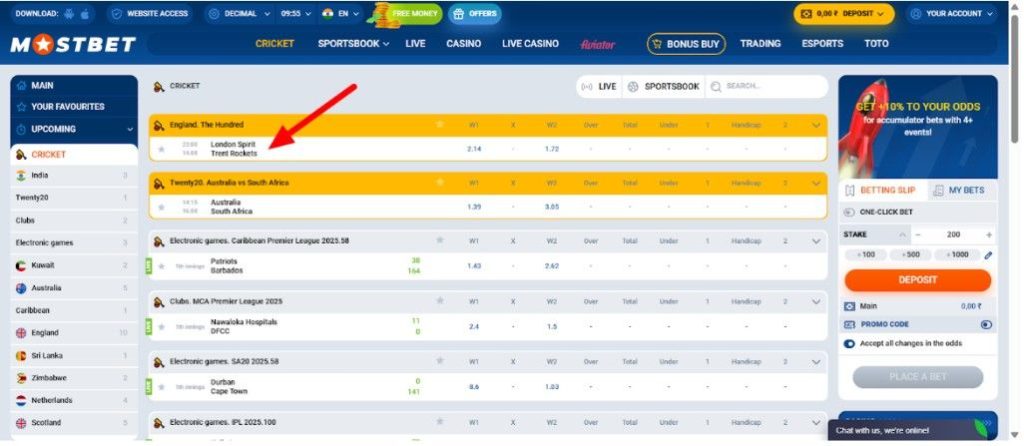Image resolution: width=1024 pixels, height=446 pixels.
Task: Switch to the Live filter tab
Action: coord(599,86)
